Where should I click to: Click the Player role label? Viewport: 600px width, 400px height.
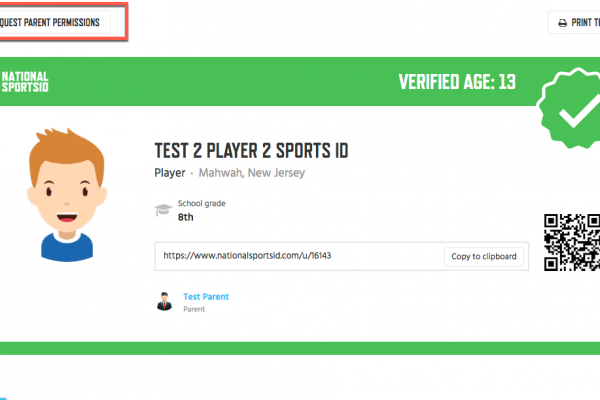point(170,173)
